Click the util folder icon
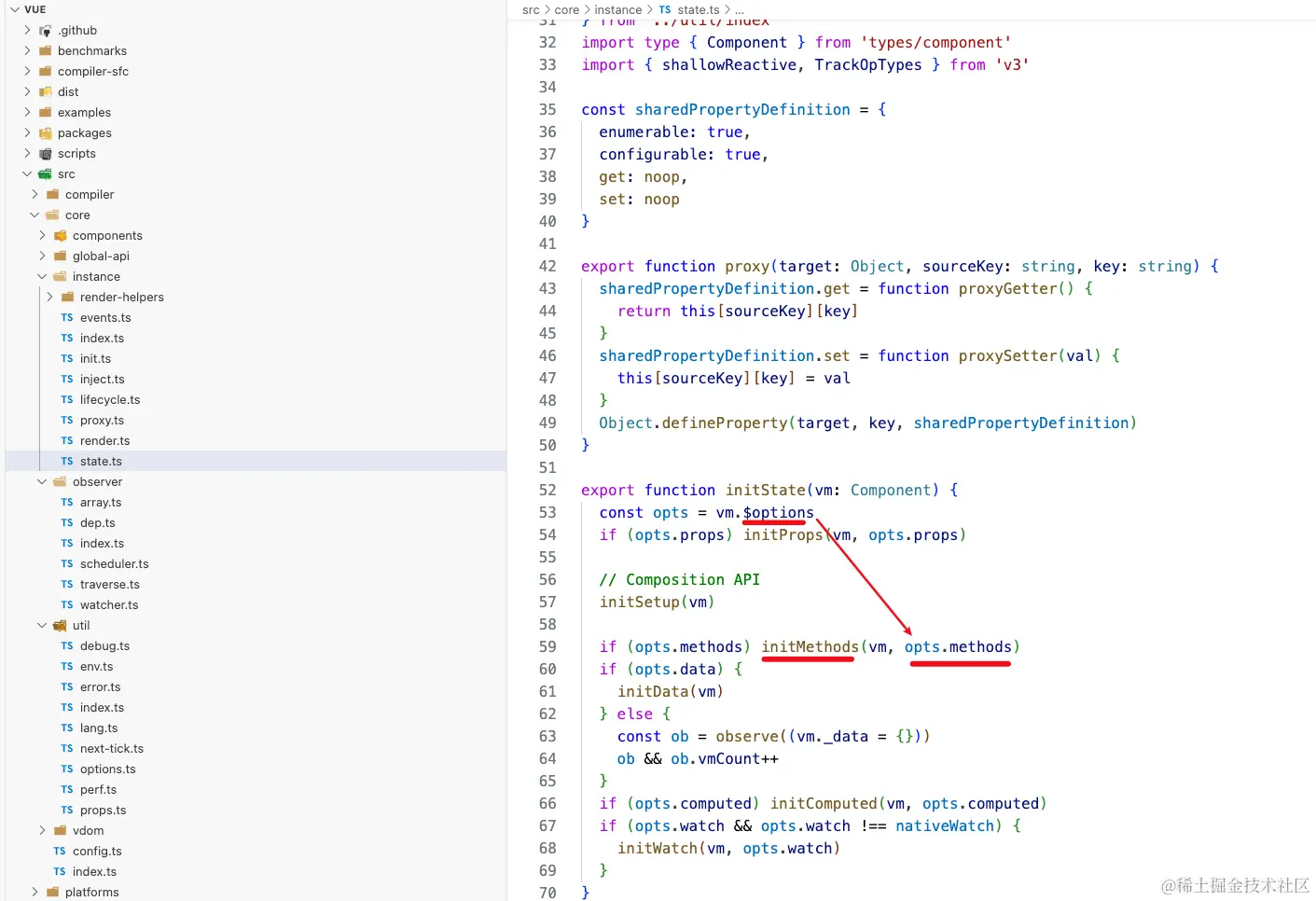Viewport: 1316px width, 901px height. pyautogui.click(x=60, y=626)
